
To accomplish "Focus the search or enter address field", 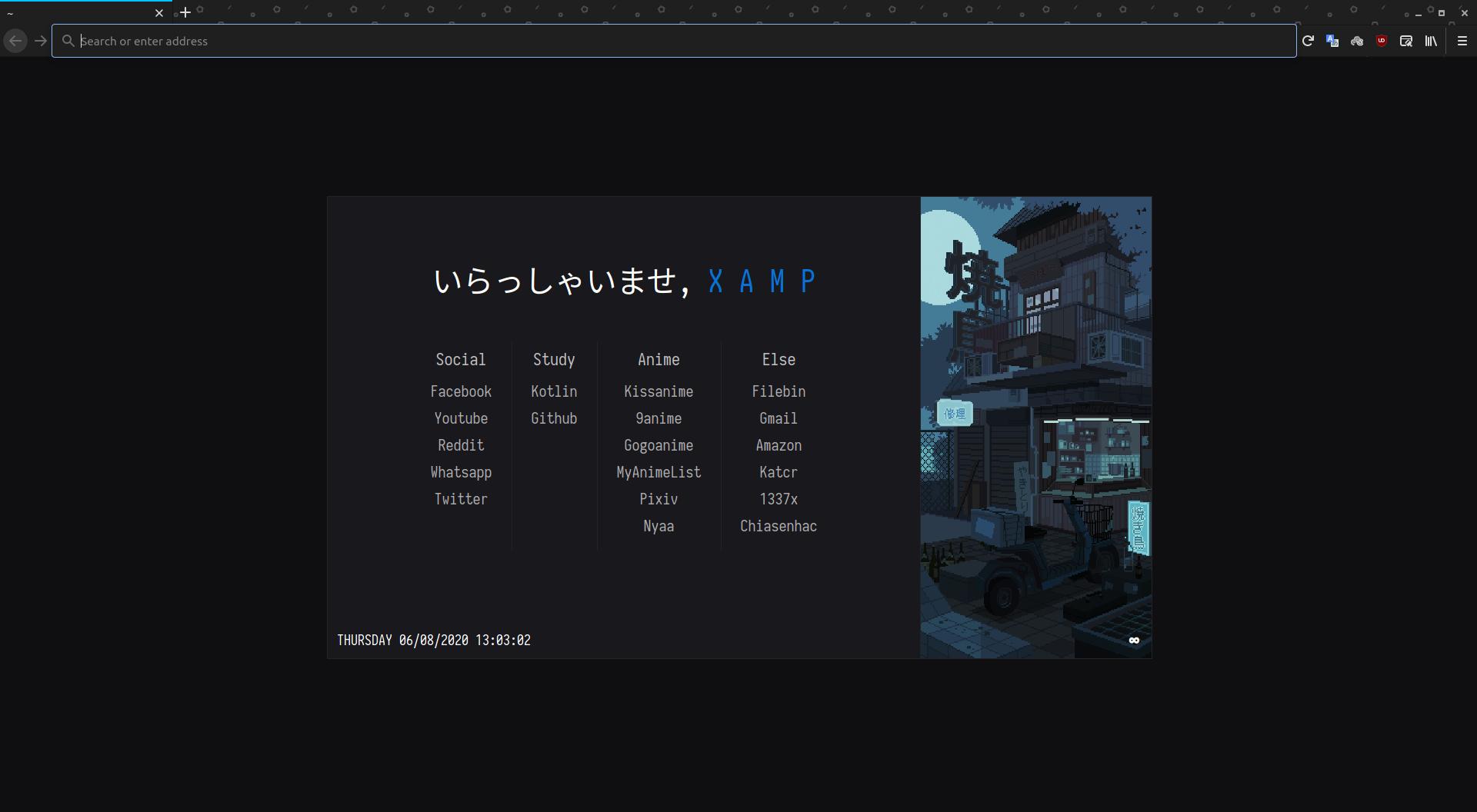I will click(674, 41).
